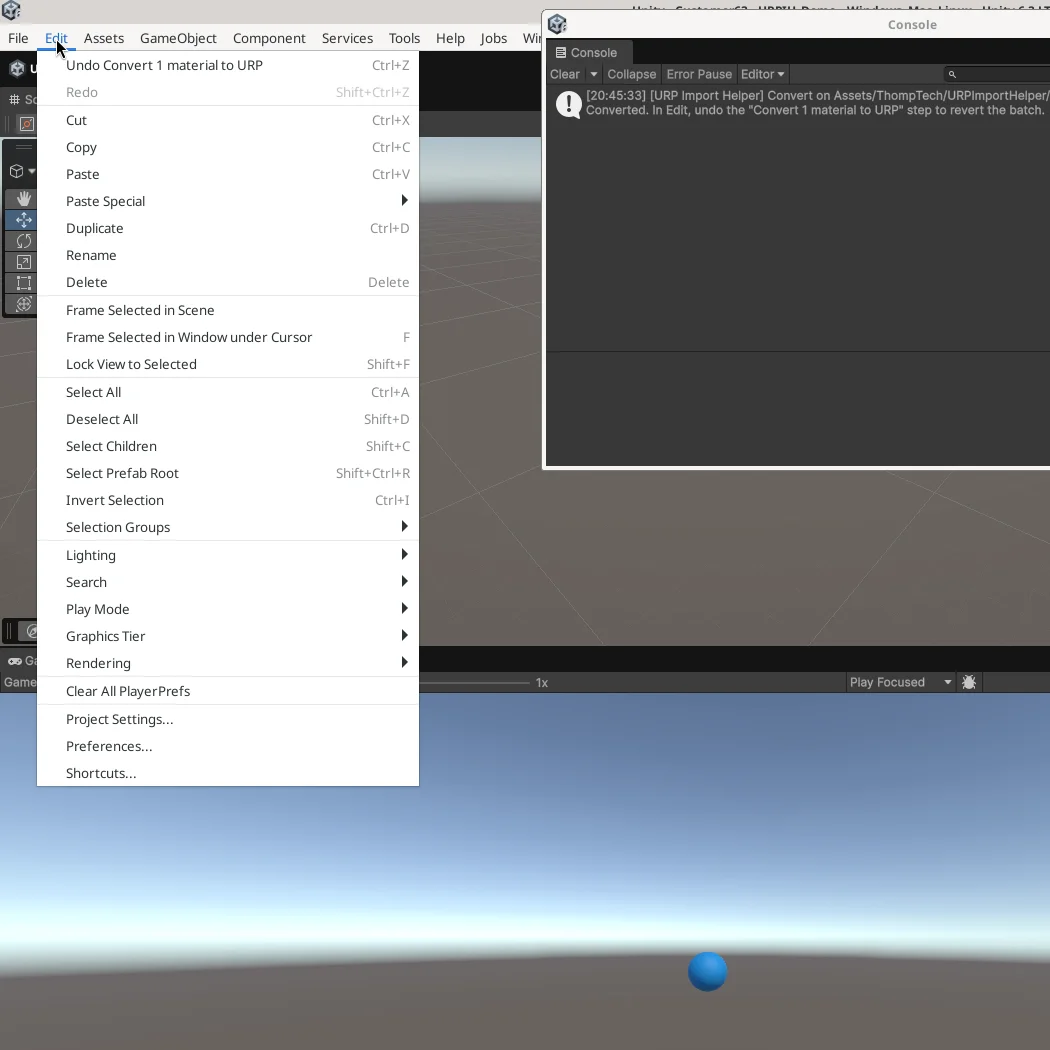Choose Delete from the Edit menu
The width and height of the screenshot is (1050, 1050).
point(228,282)
